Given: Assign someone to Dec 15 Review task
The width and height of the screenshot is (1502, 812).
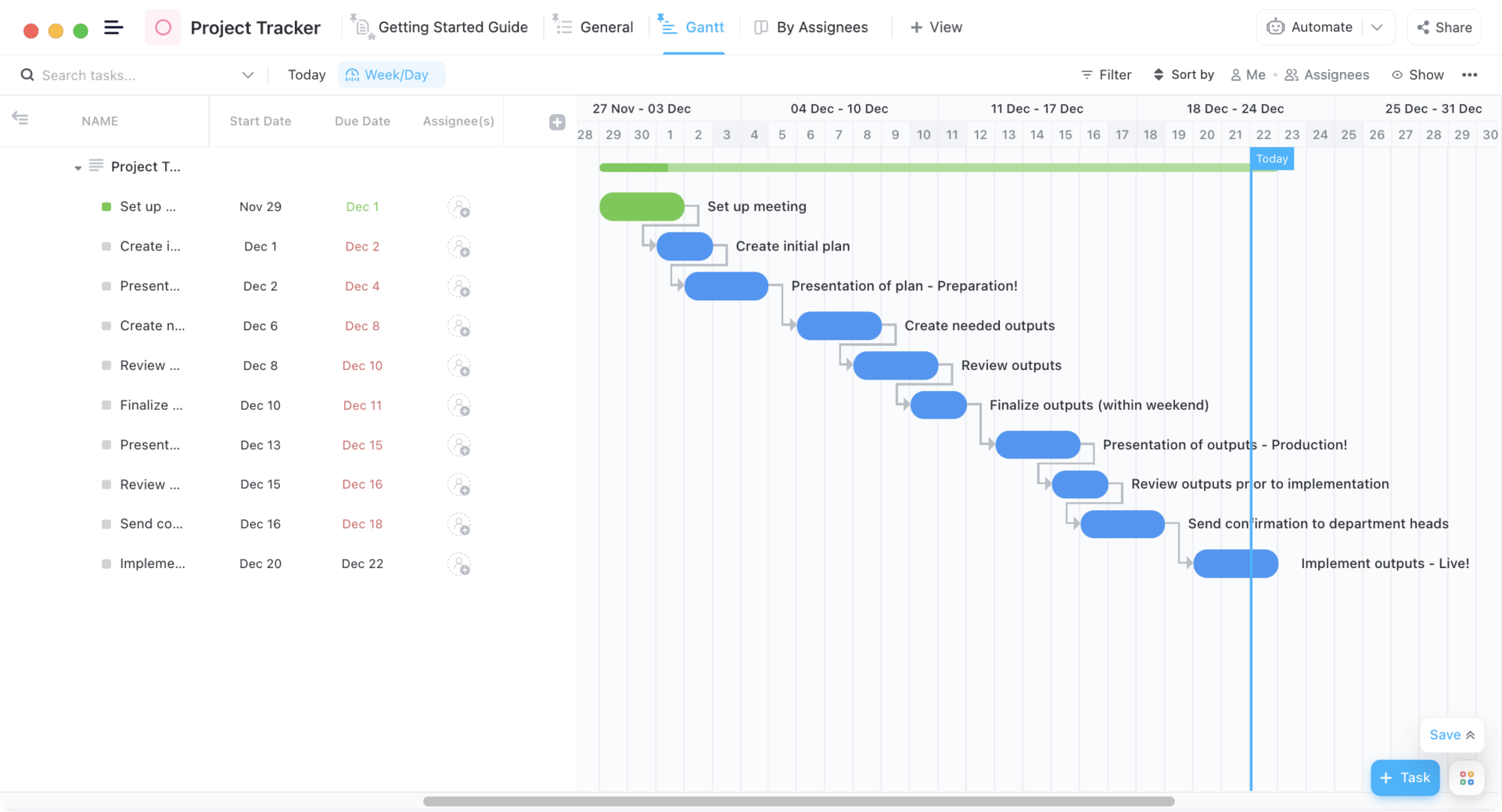Looking at the screenshot, I should 459,485.
